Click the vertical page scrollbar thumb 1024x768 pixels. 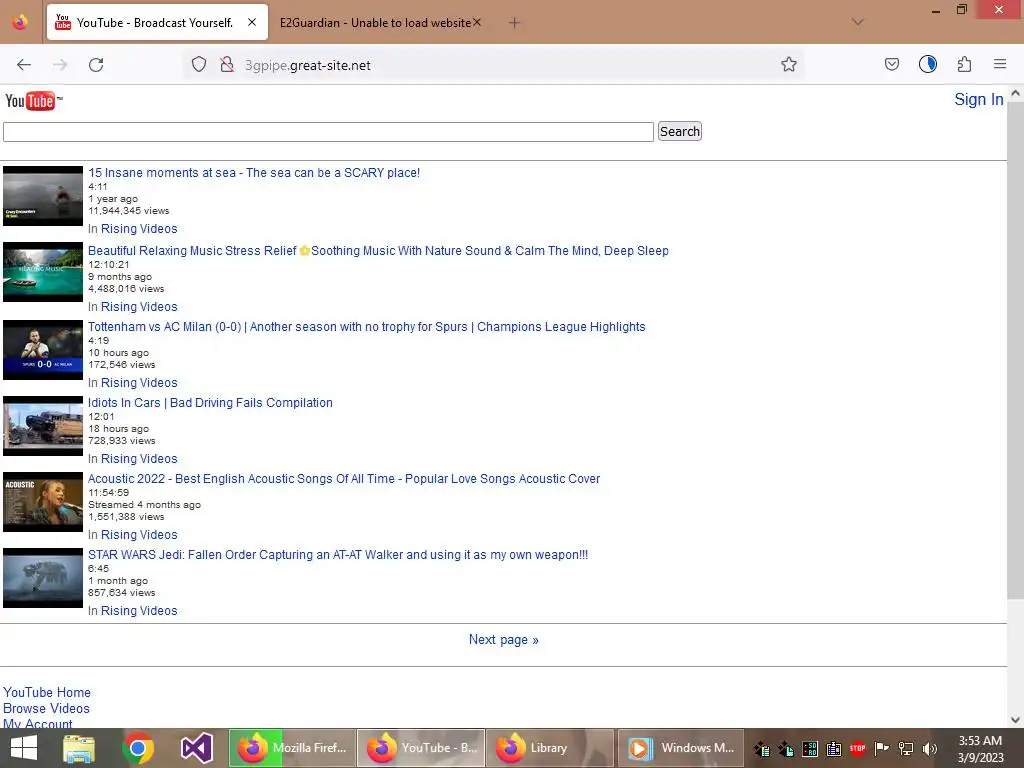[x=1016, y=349]
